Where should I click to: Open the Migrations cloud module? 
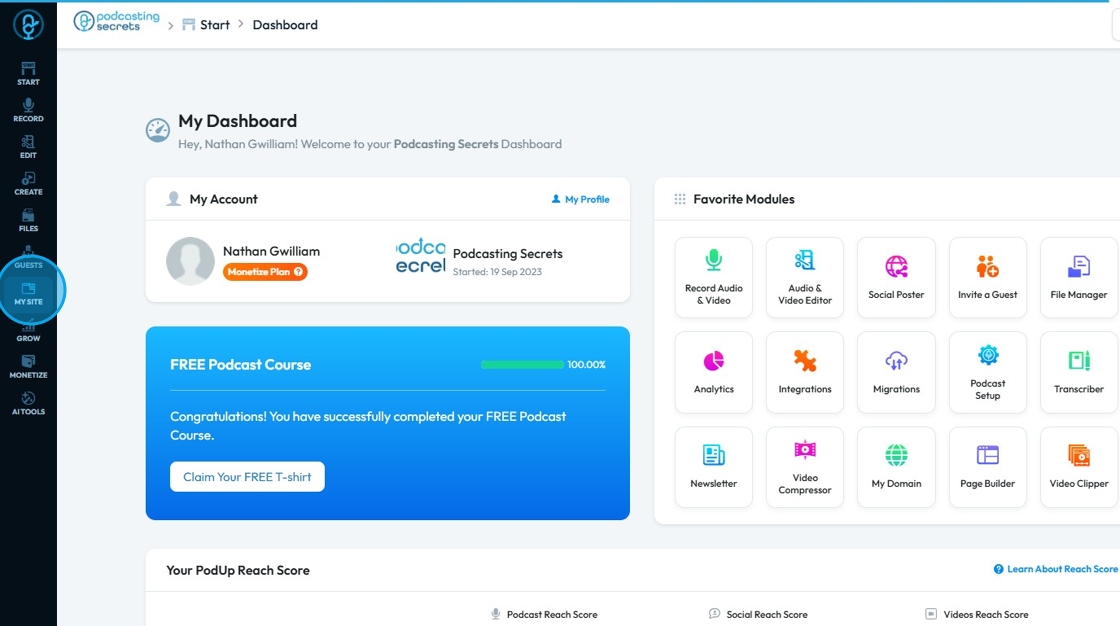896,372
